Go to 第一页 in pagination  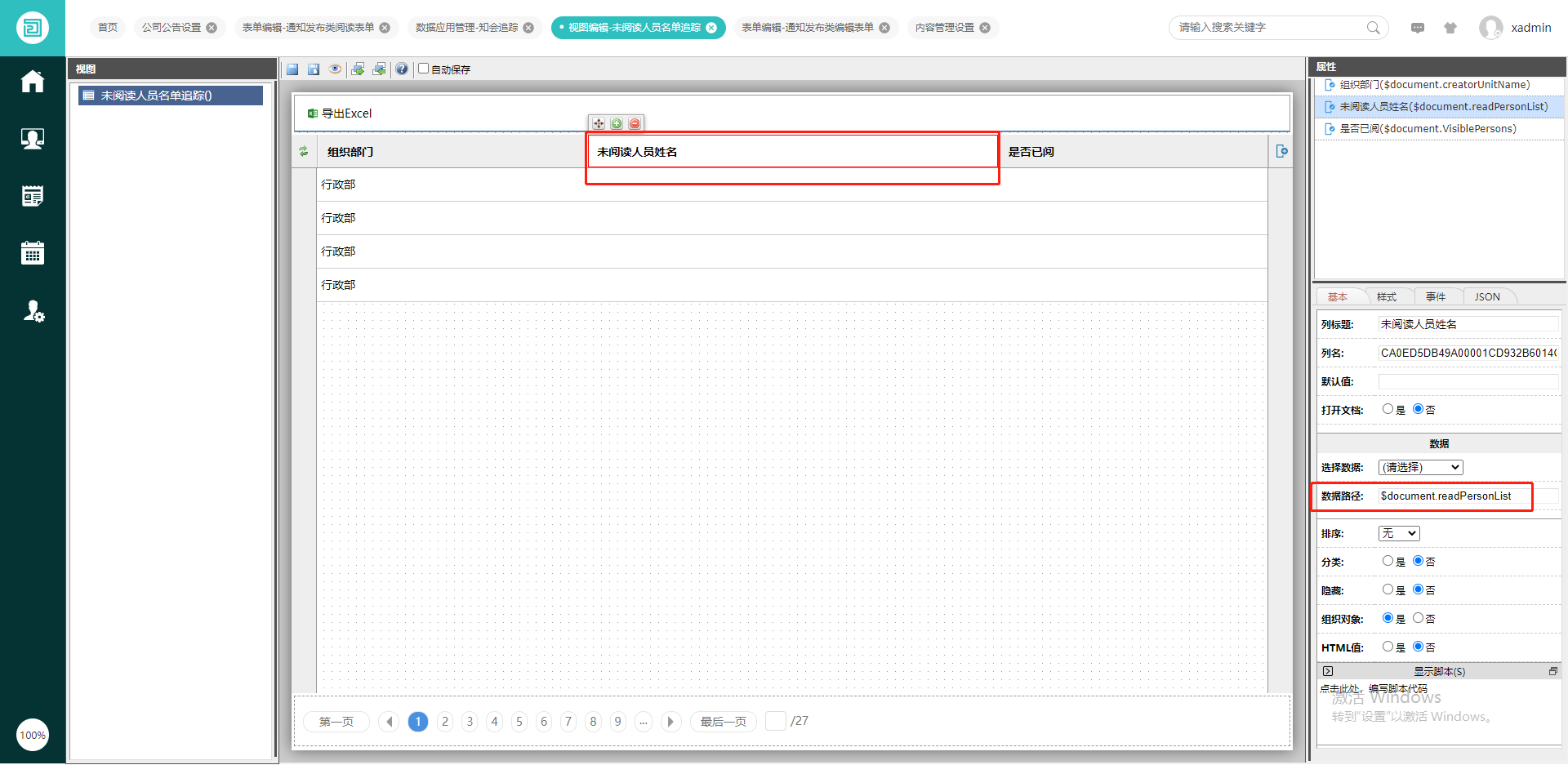(x=336, y=722)
